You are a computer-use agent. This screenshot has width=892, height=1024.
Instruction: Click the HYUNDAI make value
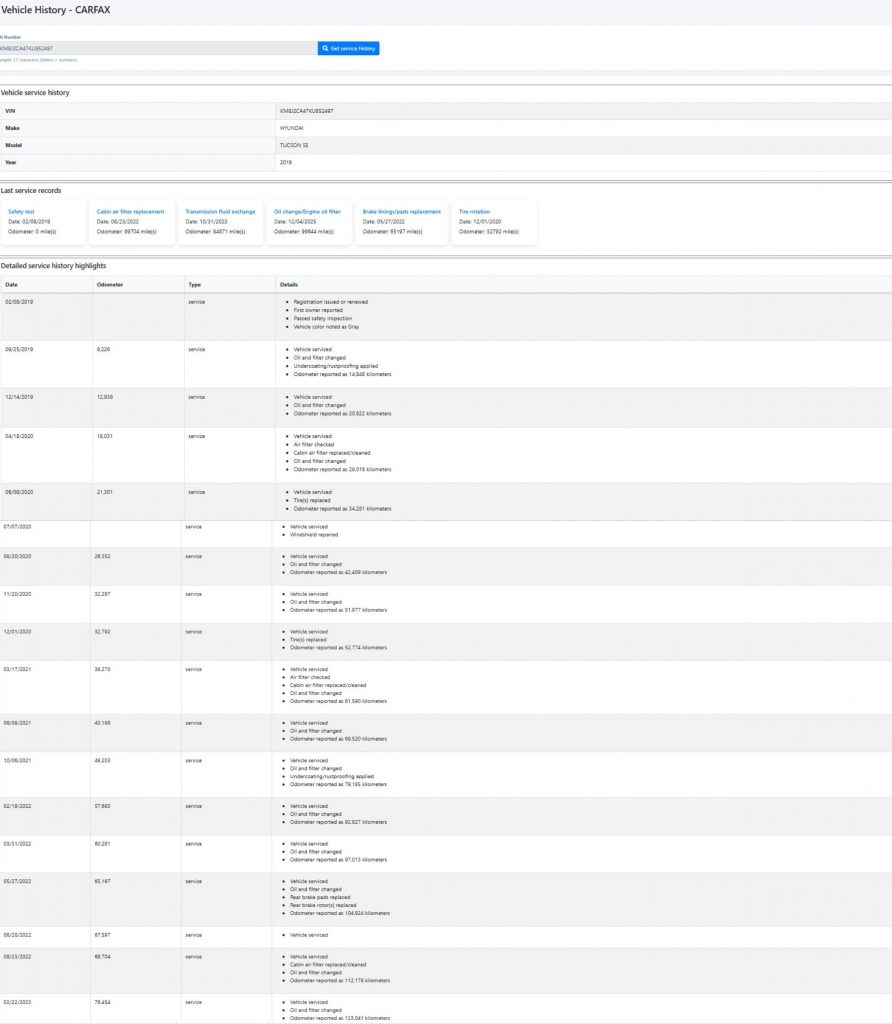(x=293, y=128)
